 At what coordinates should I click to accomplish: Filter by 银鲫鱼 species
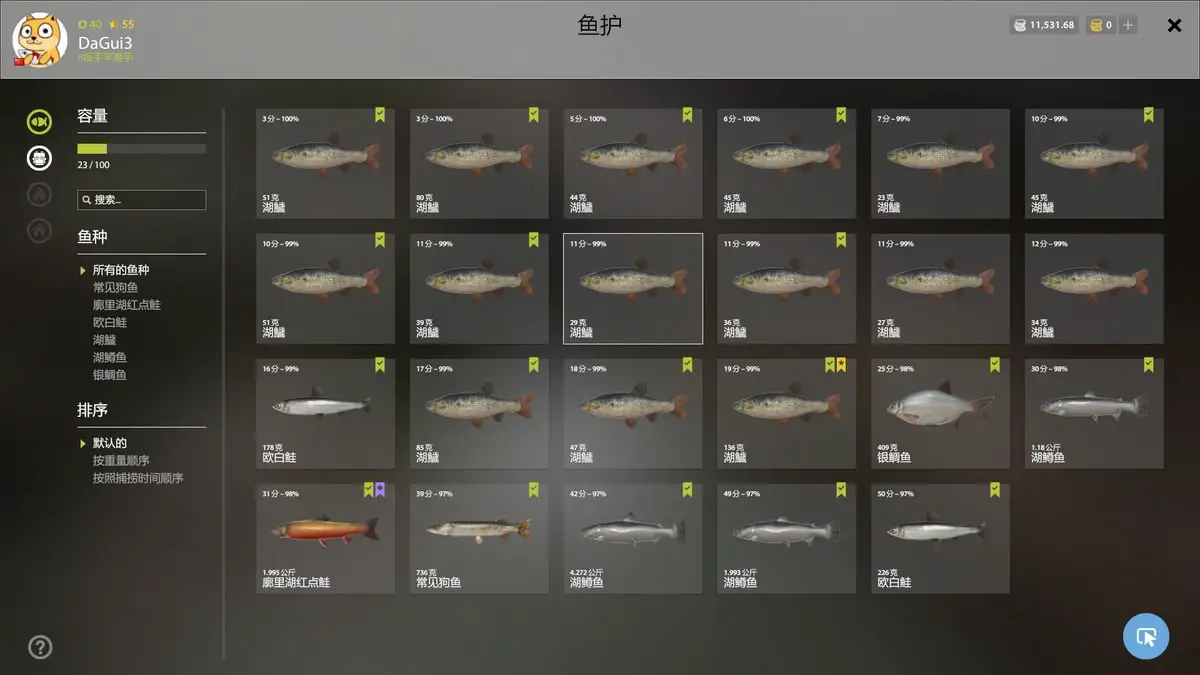(109, 375)
